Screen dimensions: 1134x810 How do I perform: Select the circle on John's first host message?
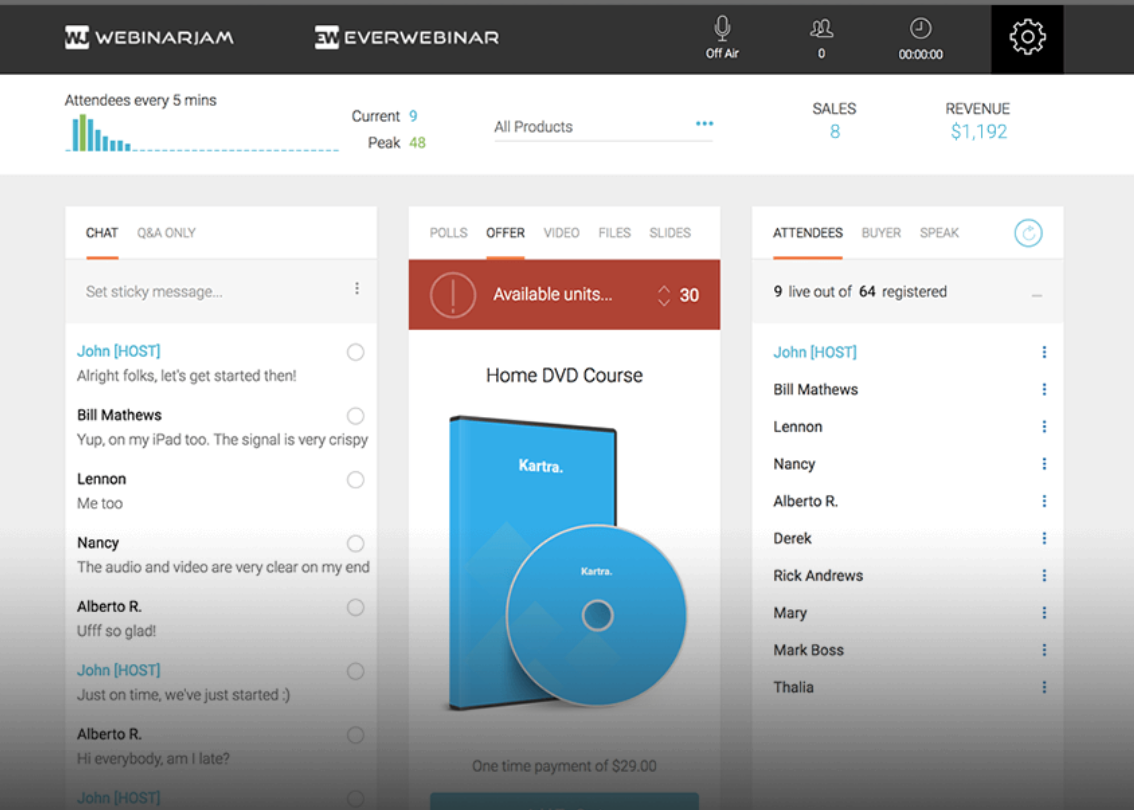tap(355, 352)
